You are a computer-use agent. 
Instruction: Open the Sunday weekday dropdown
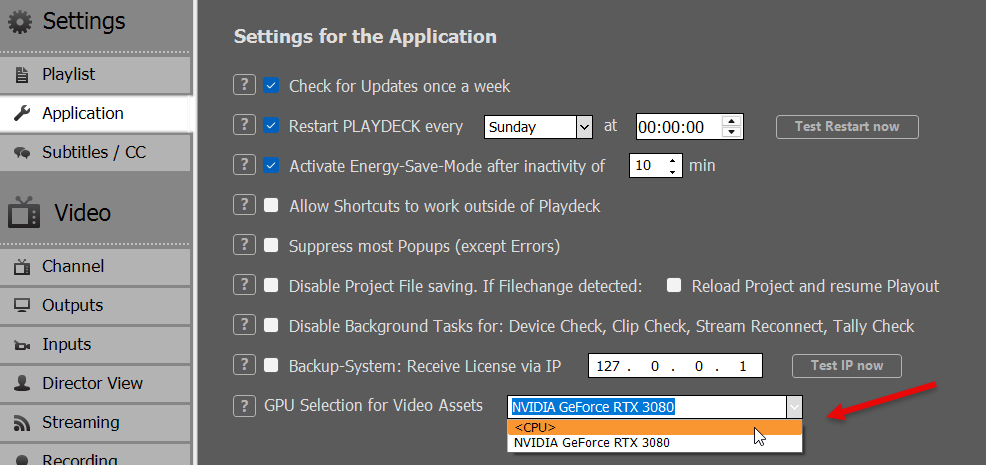[584, 127]
